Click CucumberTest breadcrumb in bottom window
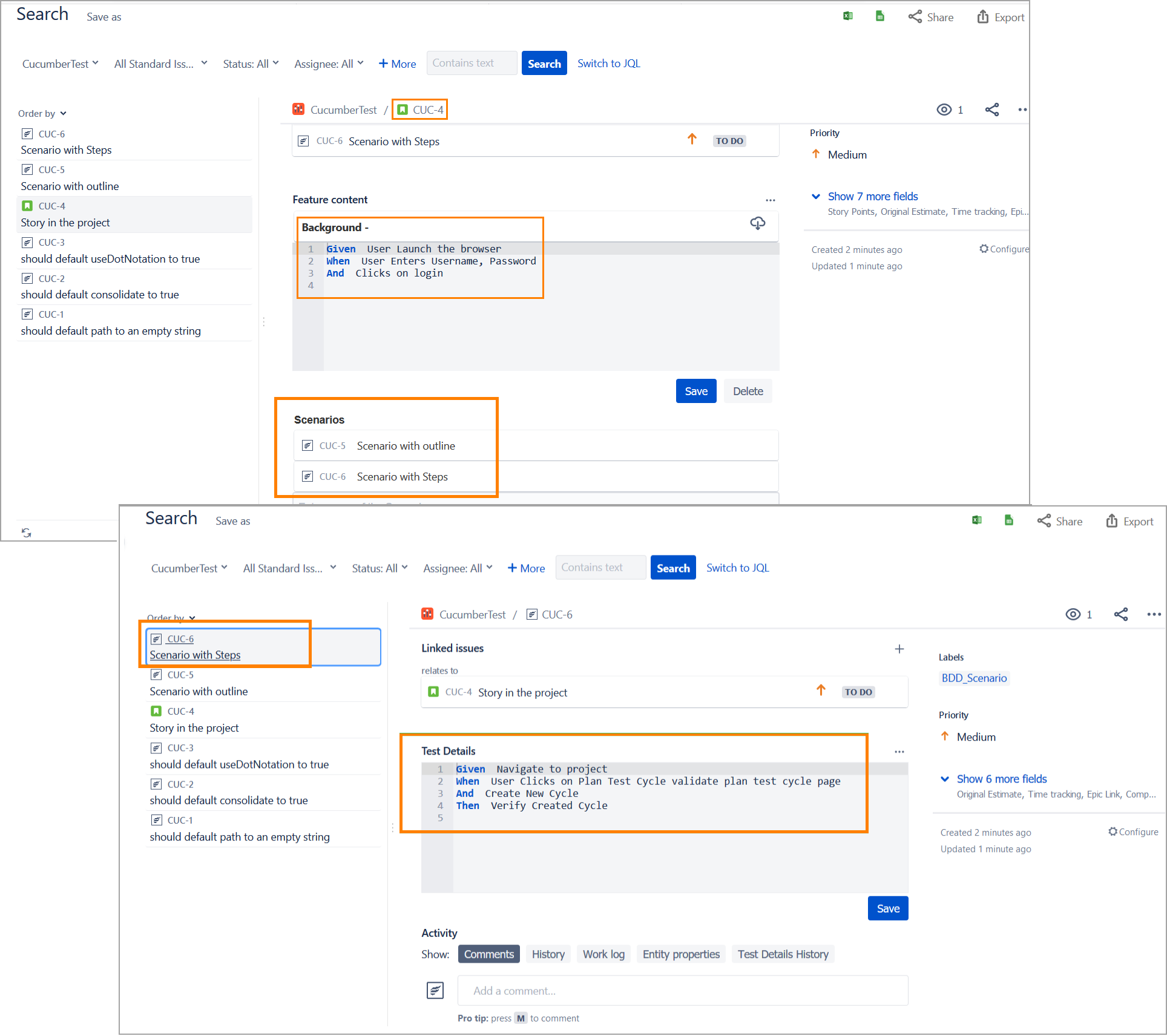The width and height of the screenshot is (1167, 1036). [472, 614]
